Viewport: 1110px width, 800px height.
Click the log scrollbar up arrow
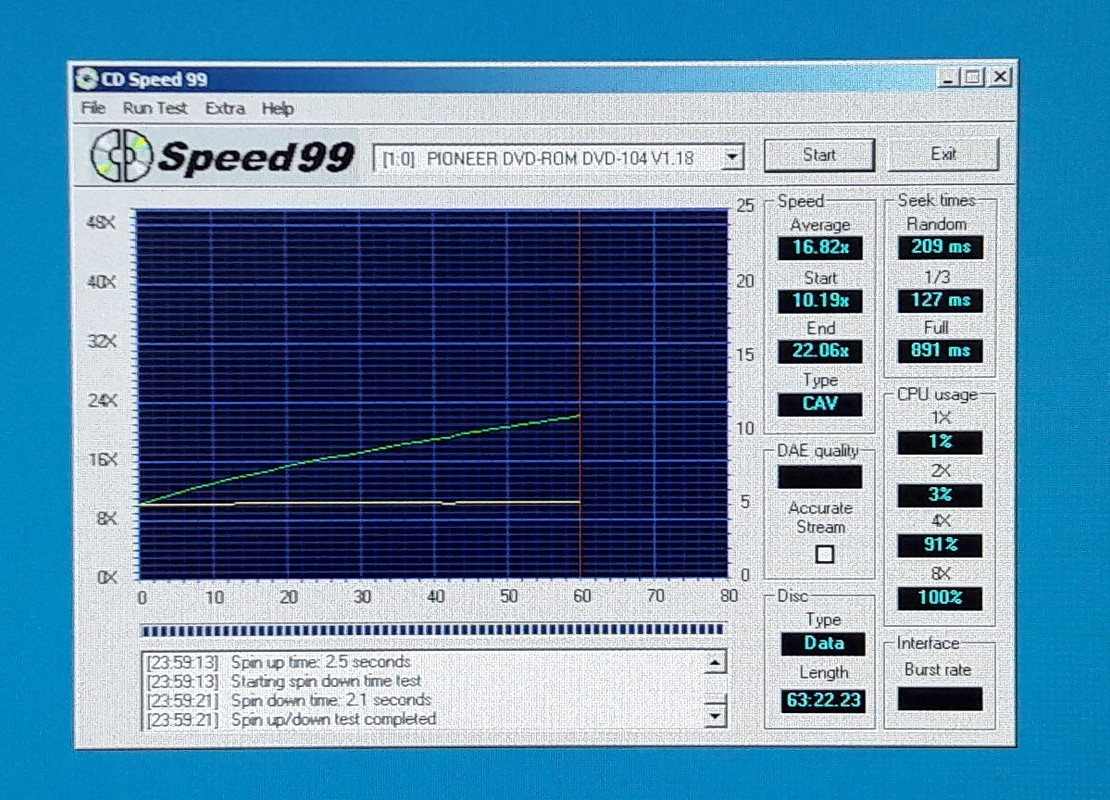tap(715, 663)
